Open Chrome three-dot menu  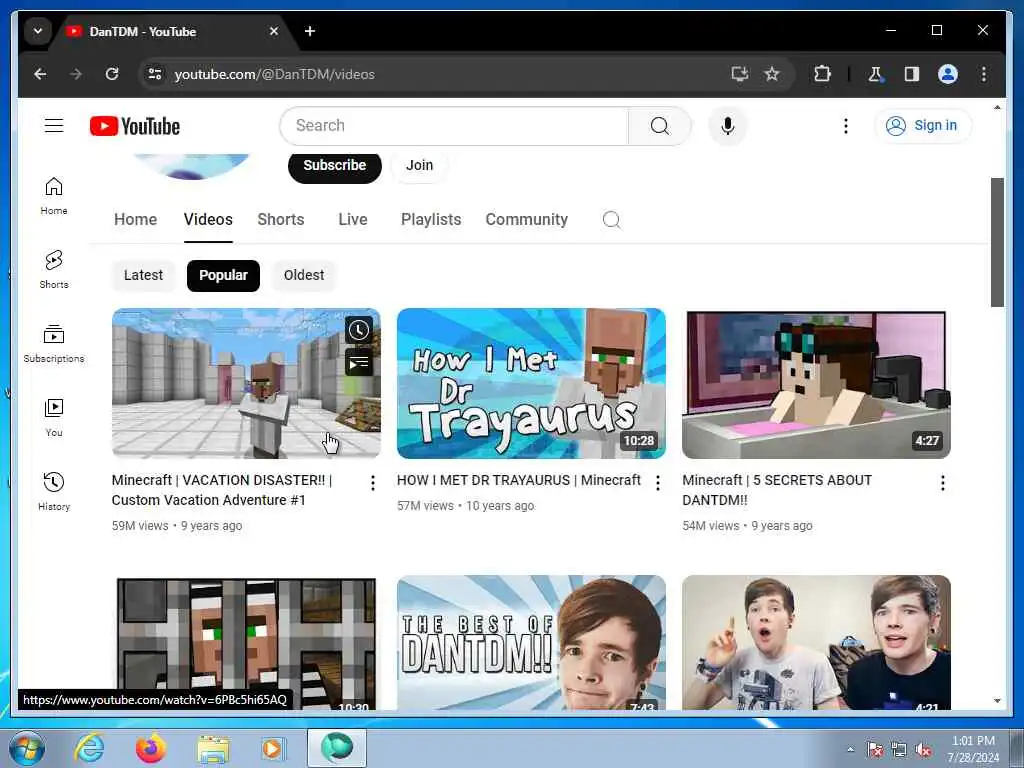[x=984, y=74]
